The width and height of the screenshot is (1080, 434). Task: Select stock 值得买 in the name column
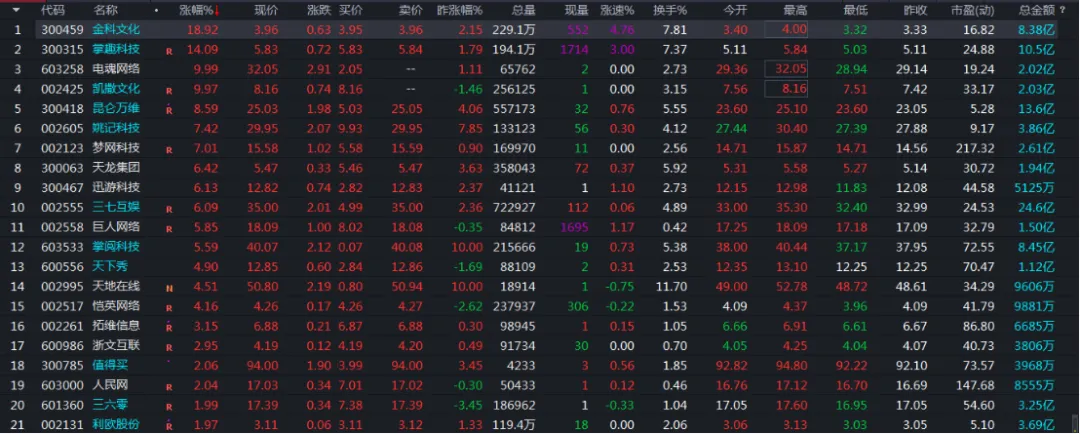click(x=110, y=366)
